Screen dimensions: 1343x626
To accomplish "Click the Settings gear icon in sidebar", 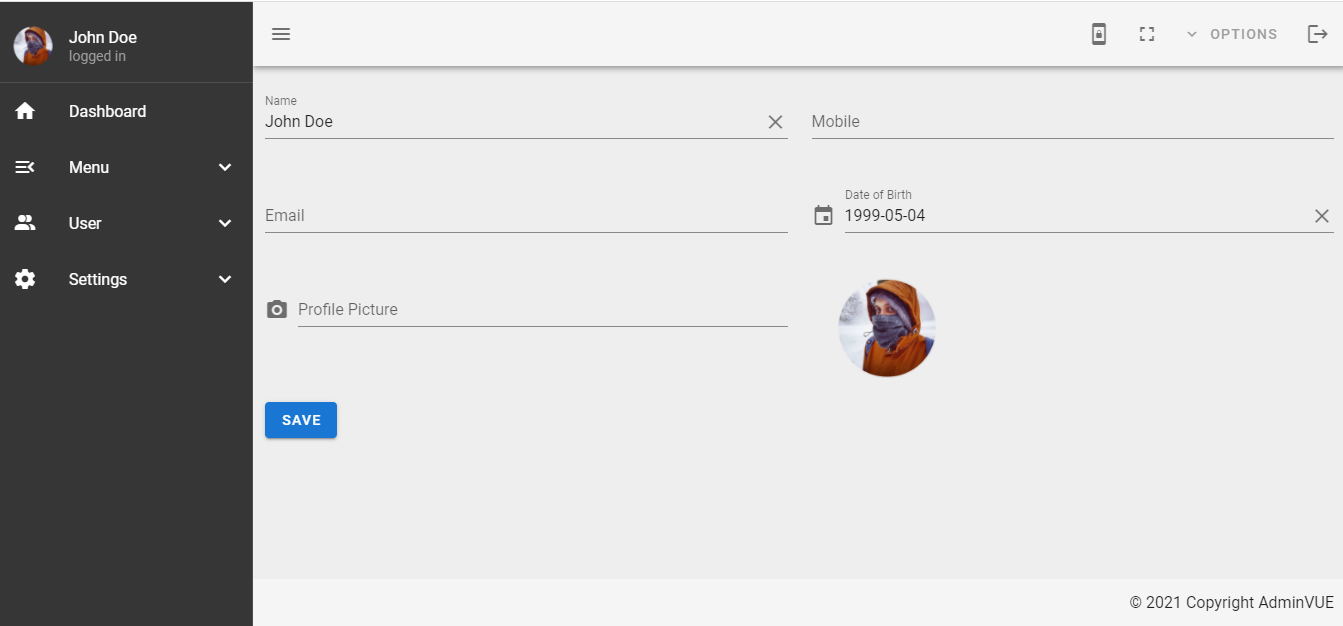I will pyautogui.click(x=25, y=280).
